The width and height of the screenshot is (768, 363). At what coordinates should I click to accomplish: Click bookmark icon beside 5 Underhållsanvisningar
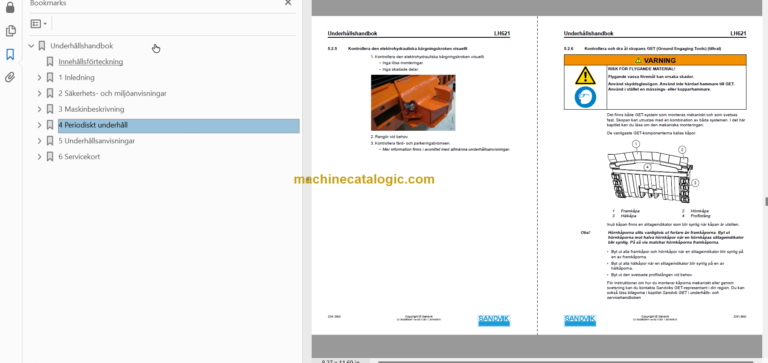click(49, 141)
